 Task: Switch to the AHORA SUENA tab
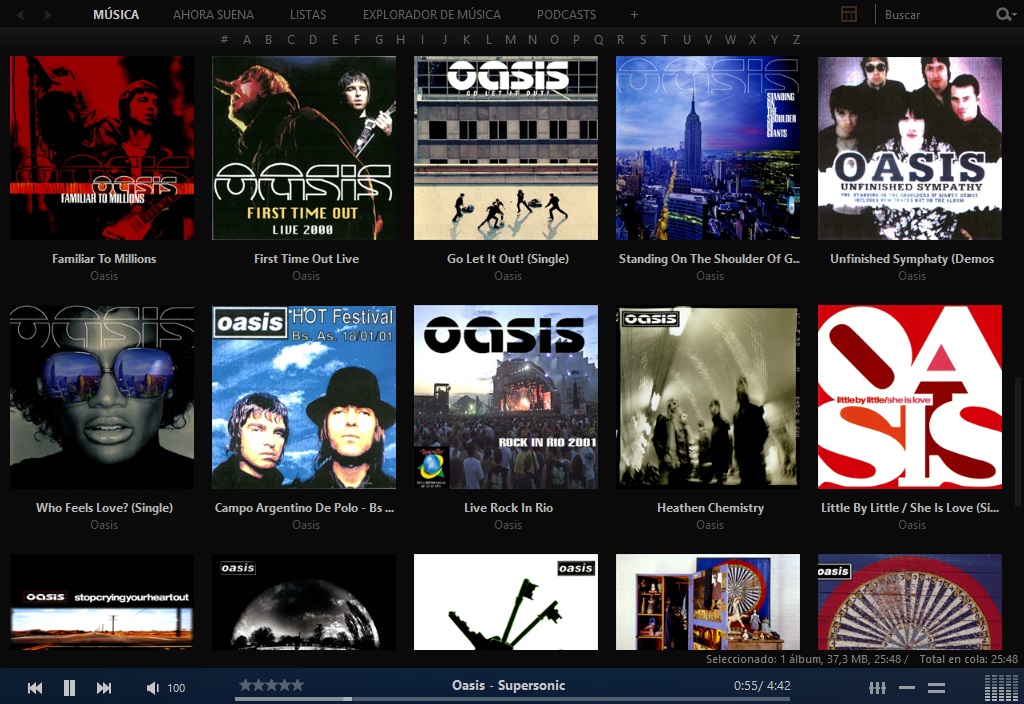tap(213, 15)
